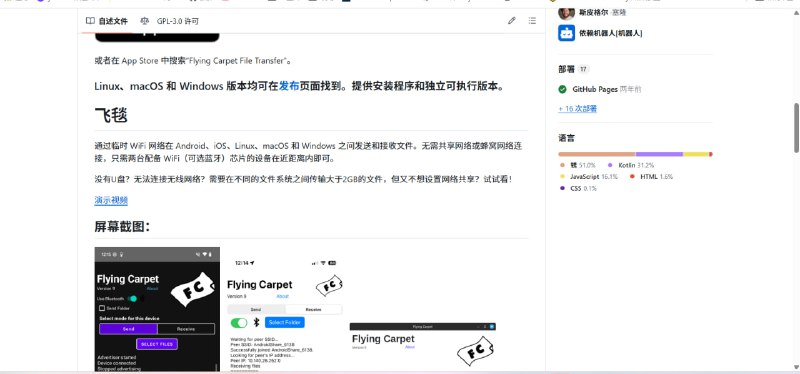The width and height of the screenshot is (800, 374).
Task: Click the 屏幕截图 heading
Action: (122, 227)
